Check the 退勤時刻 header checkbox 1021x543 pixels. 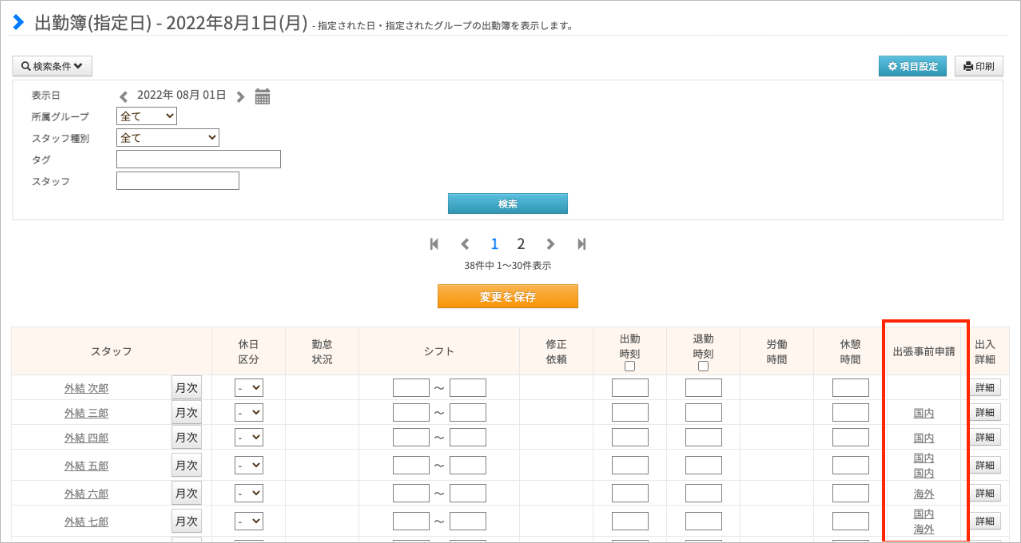pos(703,367)
